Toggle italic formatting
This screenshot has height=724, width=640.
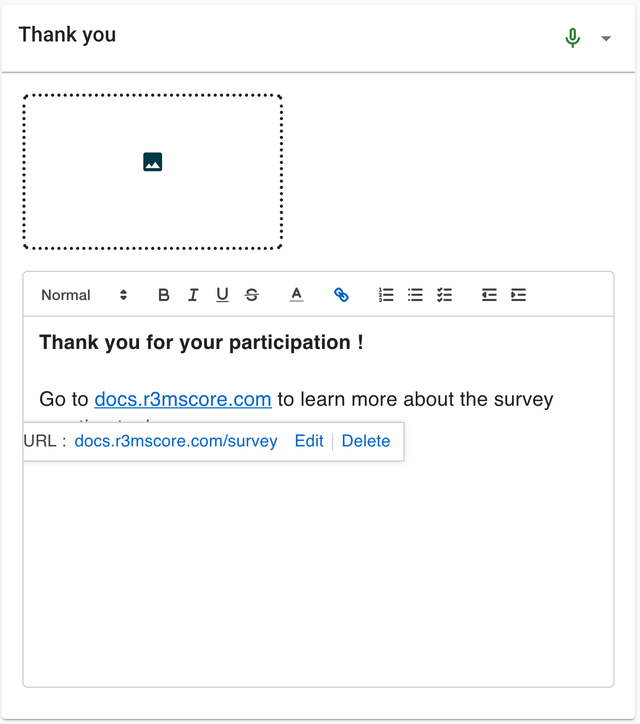tap(193, 295)
